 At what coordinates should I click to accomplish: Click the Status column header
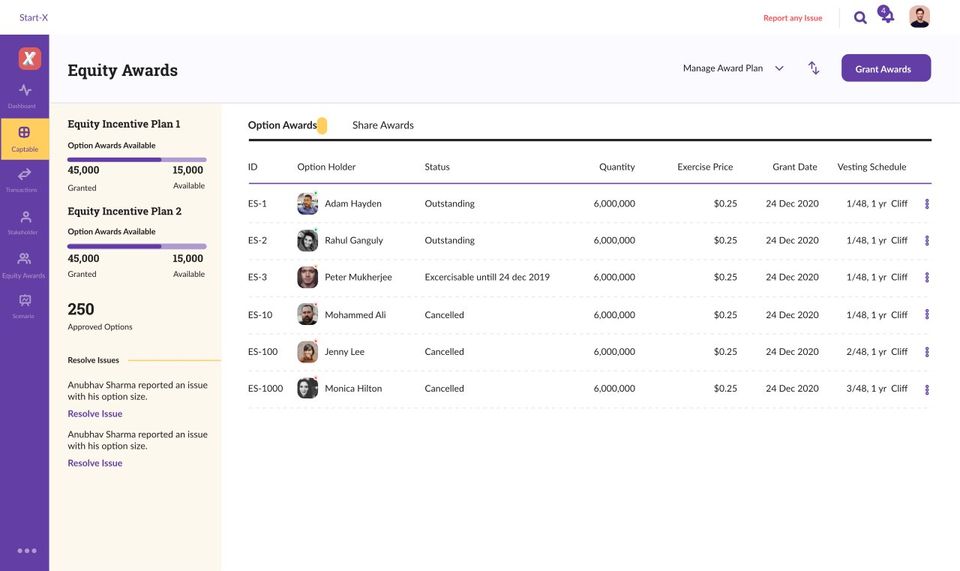[x=437, y=166]
